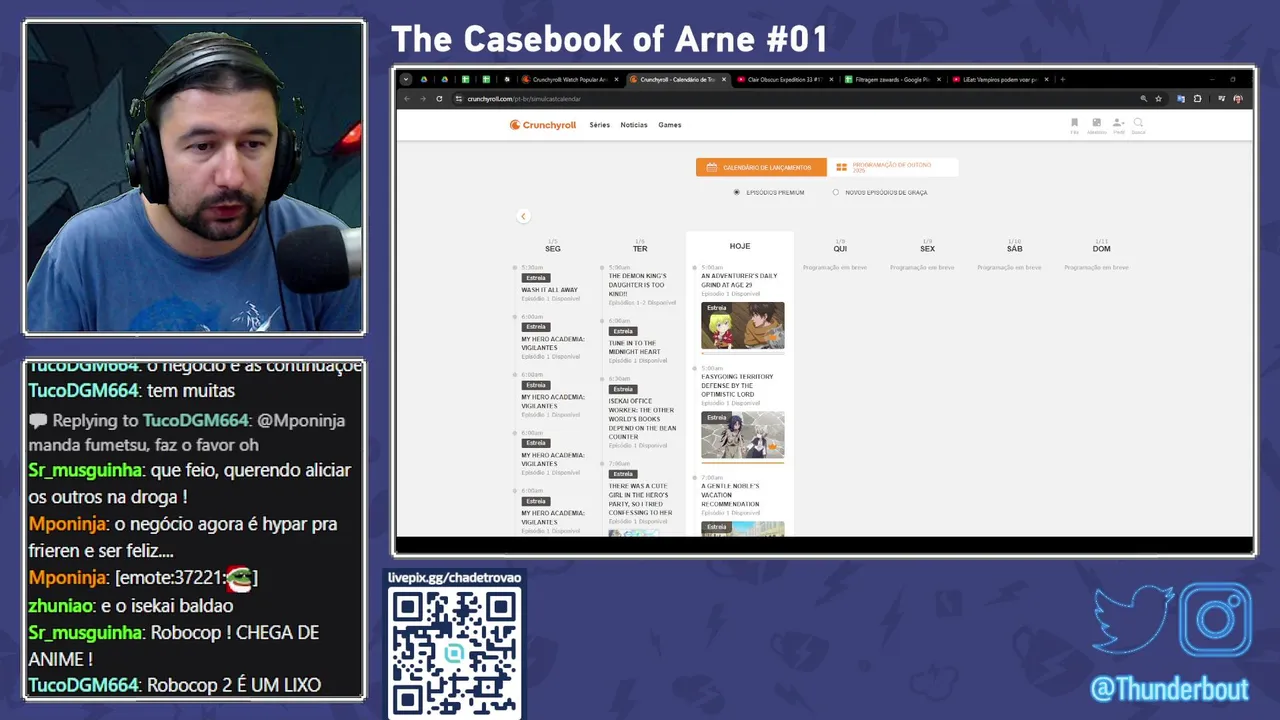Open the Séries menu
1280x720 pixels.
[600, 125]
